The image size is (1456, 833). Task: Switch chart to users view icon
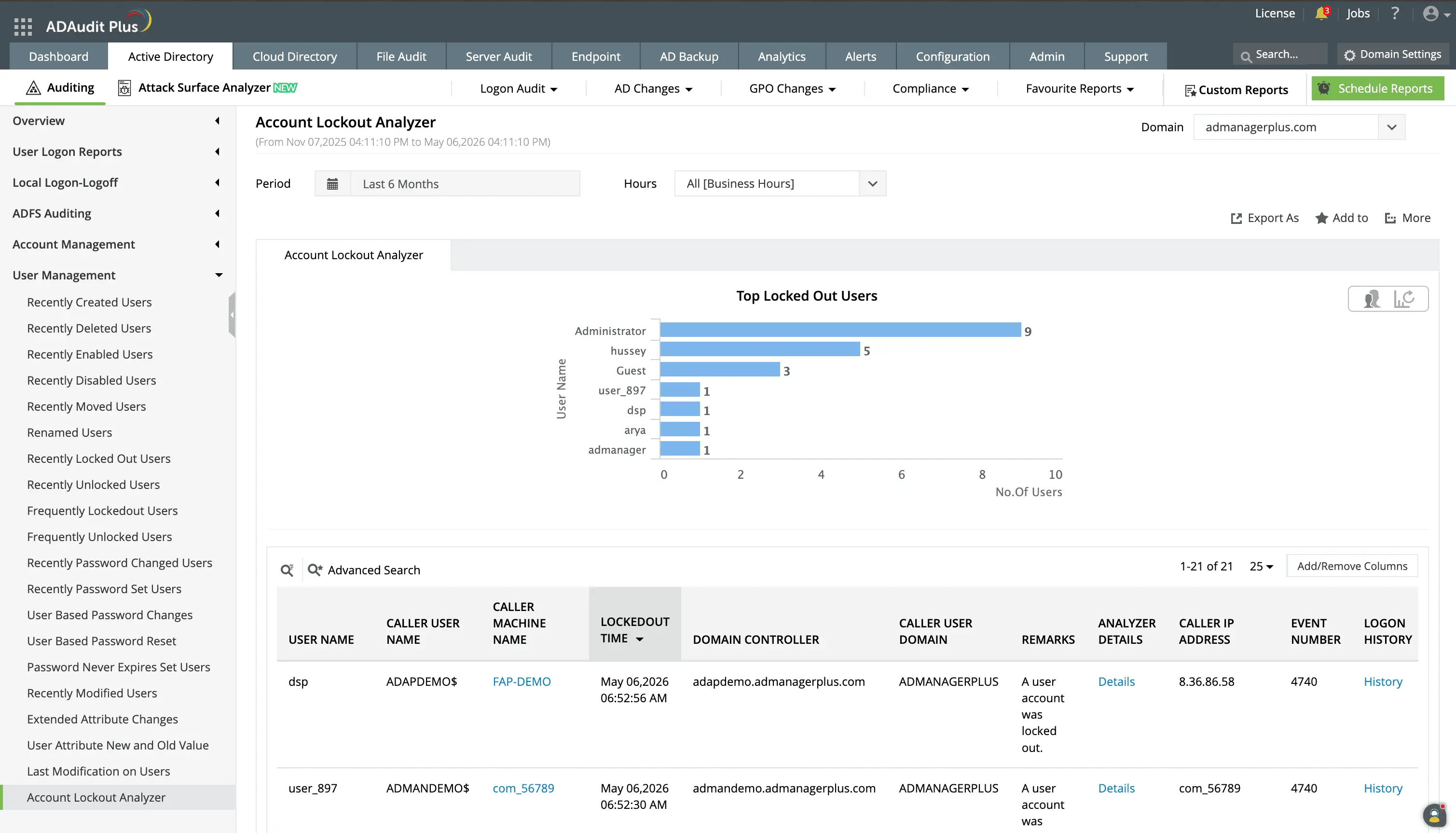[x=1372, y=299]
